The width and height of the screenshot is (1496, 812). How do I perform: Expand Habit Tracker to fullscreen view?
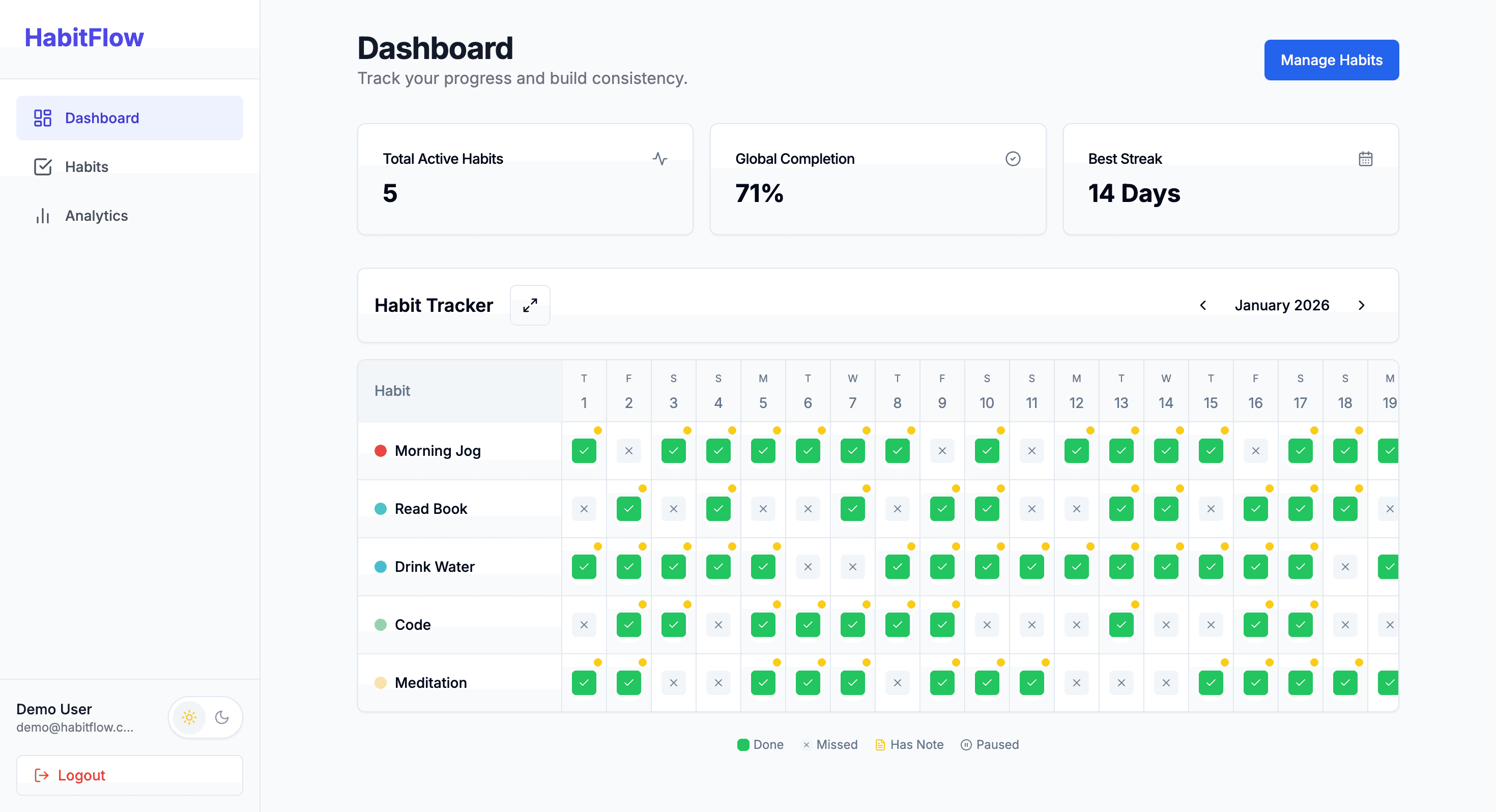click(530, 305)
